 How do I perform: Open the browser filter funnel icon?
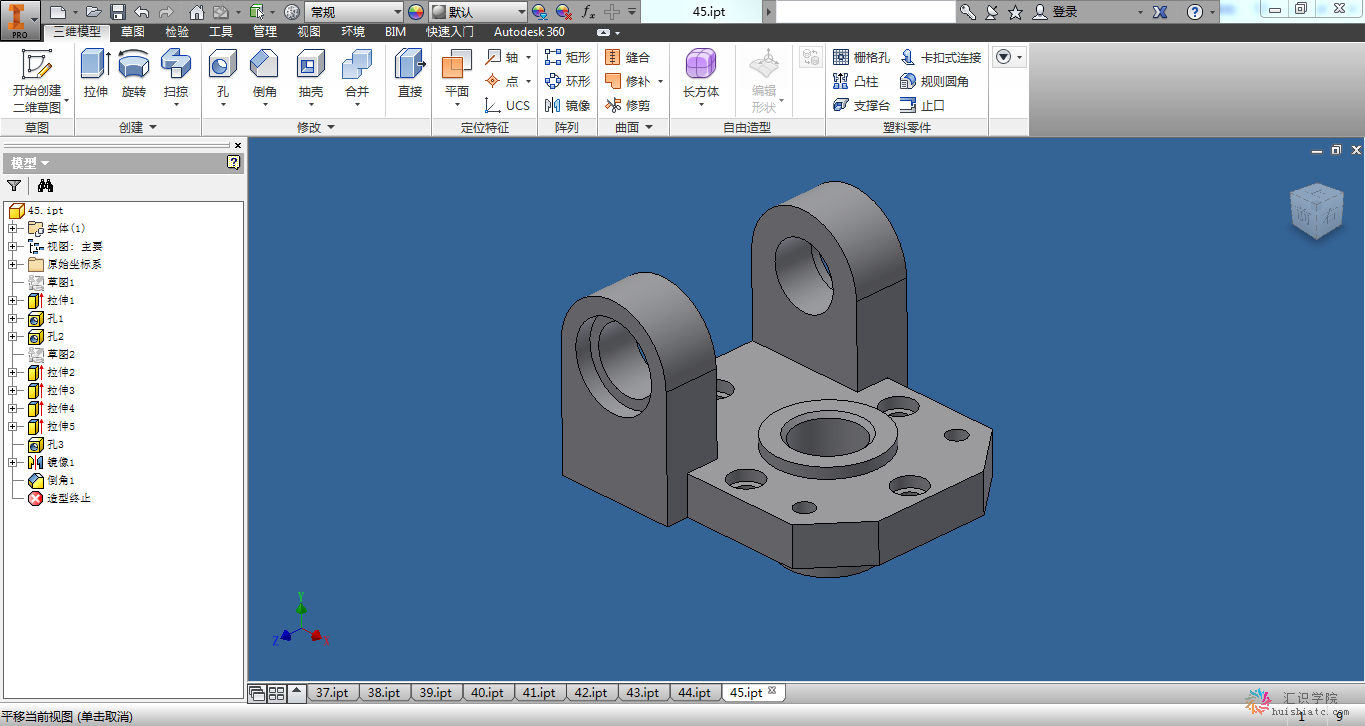(x=14, y=185)
